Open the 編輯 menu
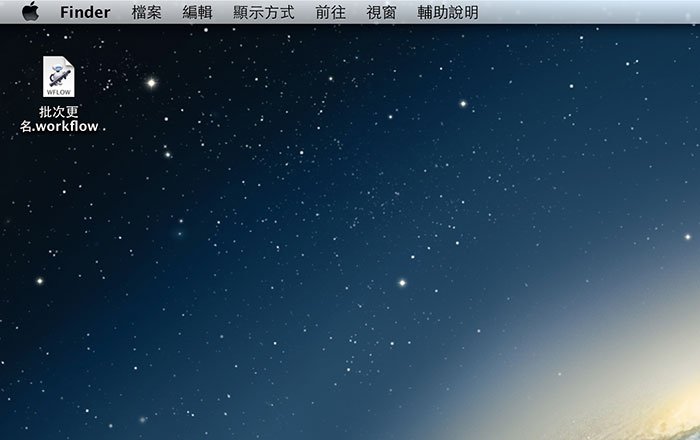Image resolution: width=700 pixels, height=440 pixels. tap(197, 12)
